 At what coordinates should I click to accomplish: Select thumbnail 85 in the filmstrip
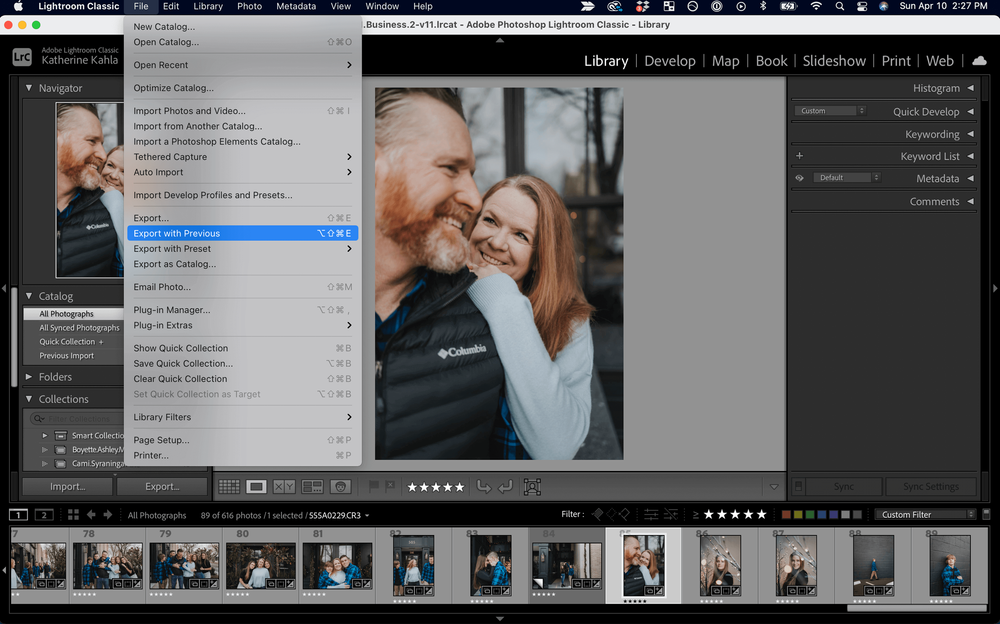pyautogui.click(x=643, y=565)
